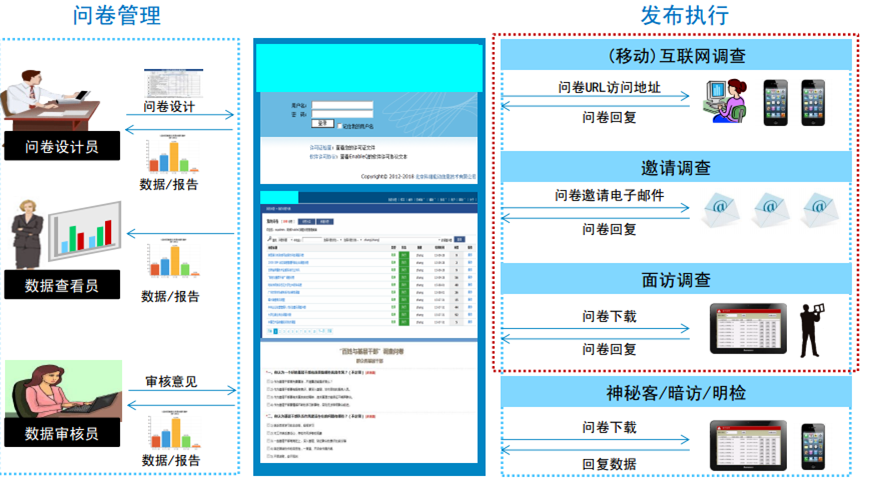Viewport: 872px width, 481px height.
Task: Click the 数据查看员 black label
Action: [x=62, y=285]
